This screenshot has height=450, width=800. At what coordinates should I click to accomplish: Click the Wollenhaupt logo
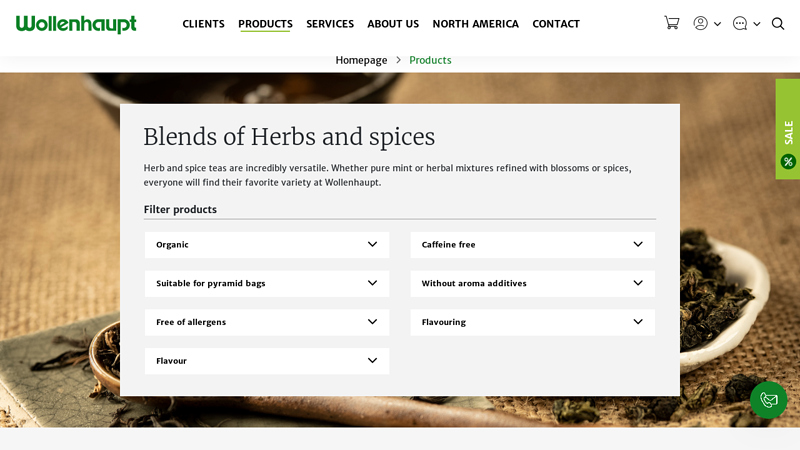[x=76, y=24]
